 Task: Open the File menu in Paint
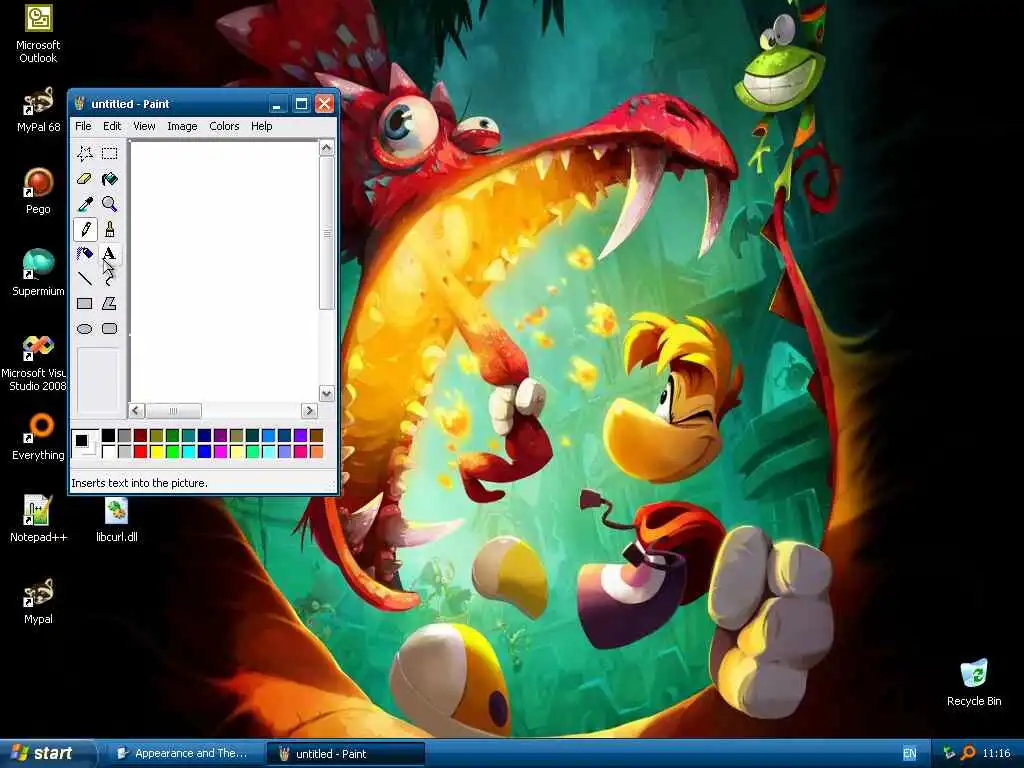[x=83, y=126]
